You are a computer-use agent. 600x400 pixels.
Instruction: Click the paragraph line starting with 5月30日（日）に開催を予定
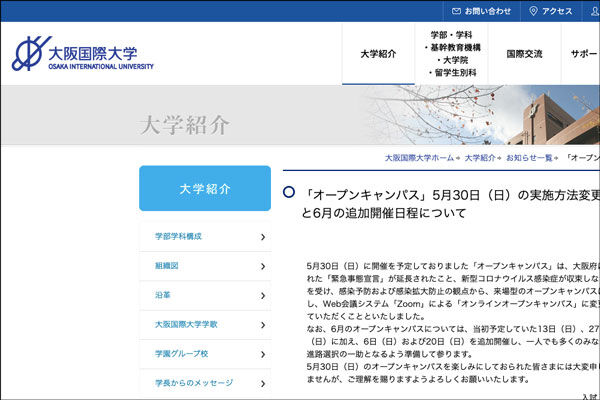pos(453,266)
